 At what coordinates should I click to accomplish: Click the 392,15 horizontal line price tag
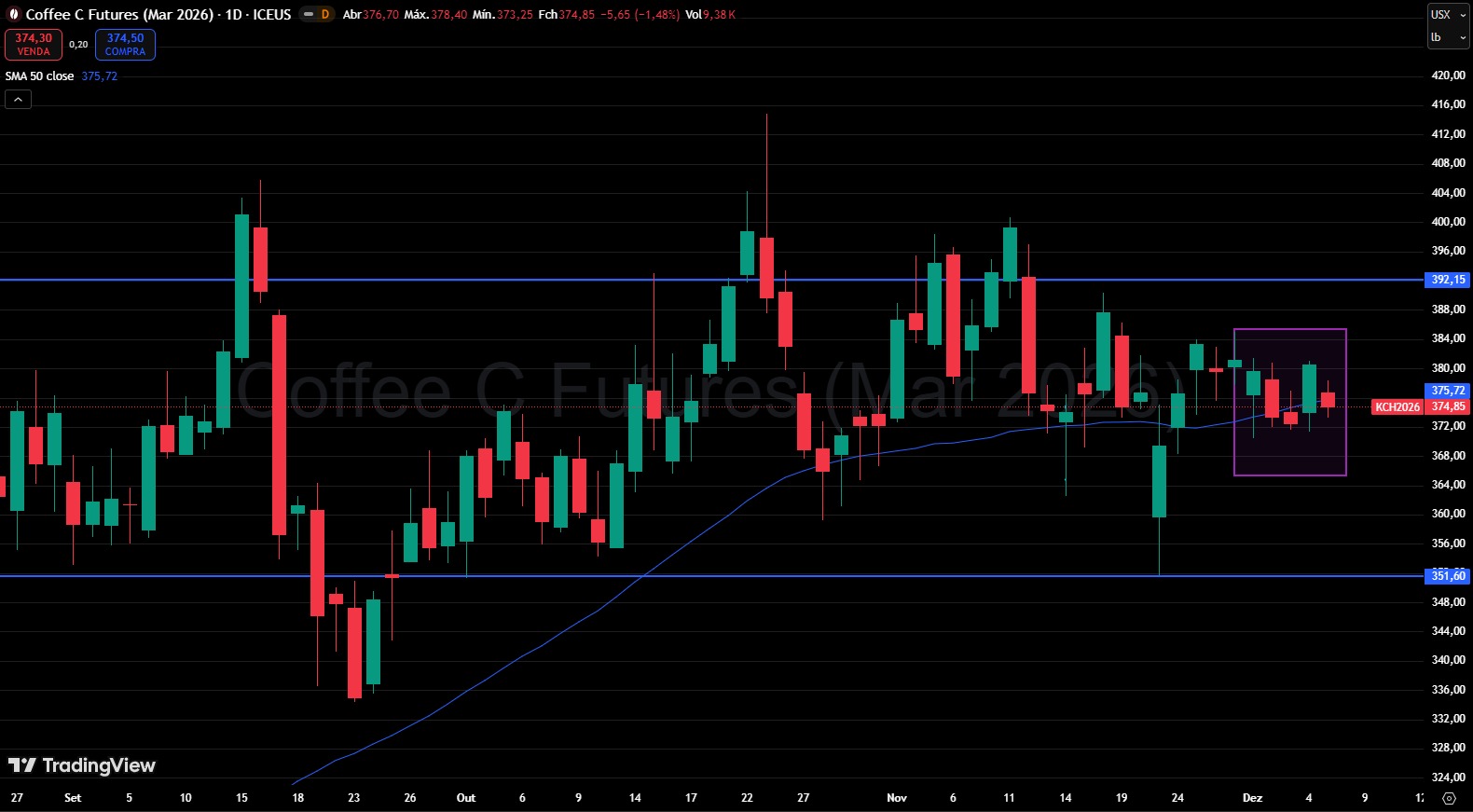(x=1448, y=280)
